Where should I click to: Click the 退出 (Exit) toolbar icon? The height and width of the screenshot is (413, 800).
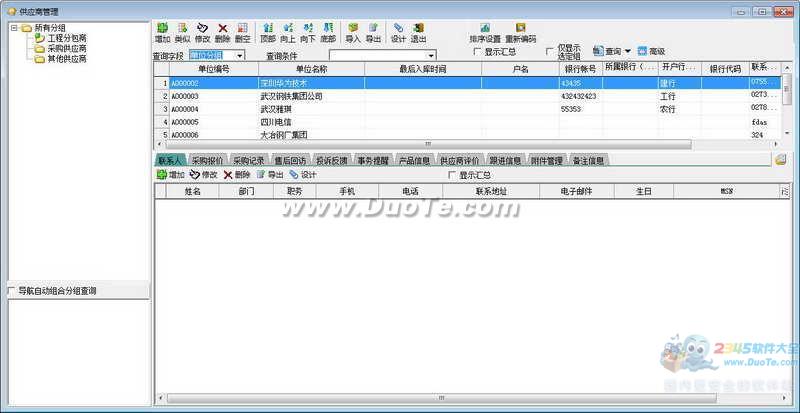click(x=418, y=31)
